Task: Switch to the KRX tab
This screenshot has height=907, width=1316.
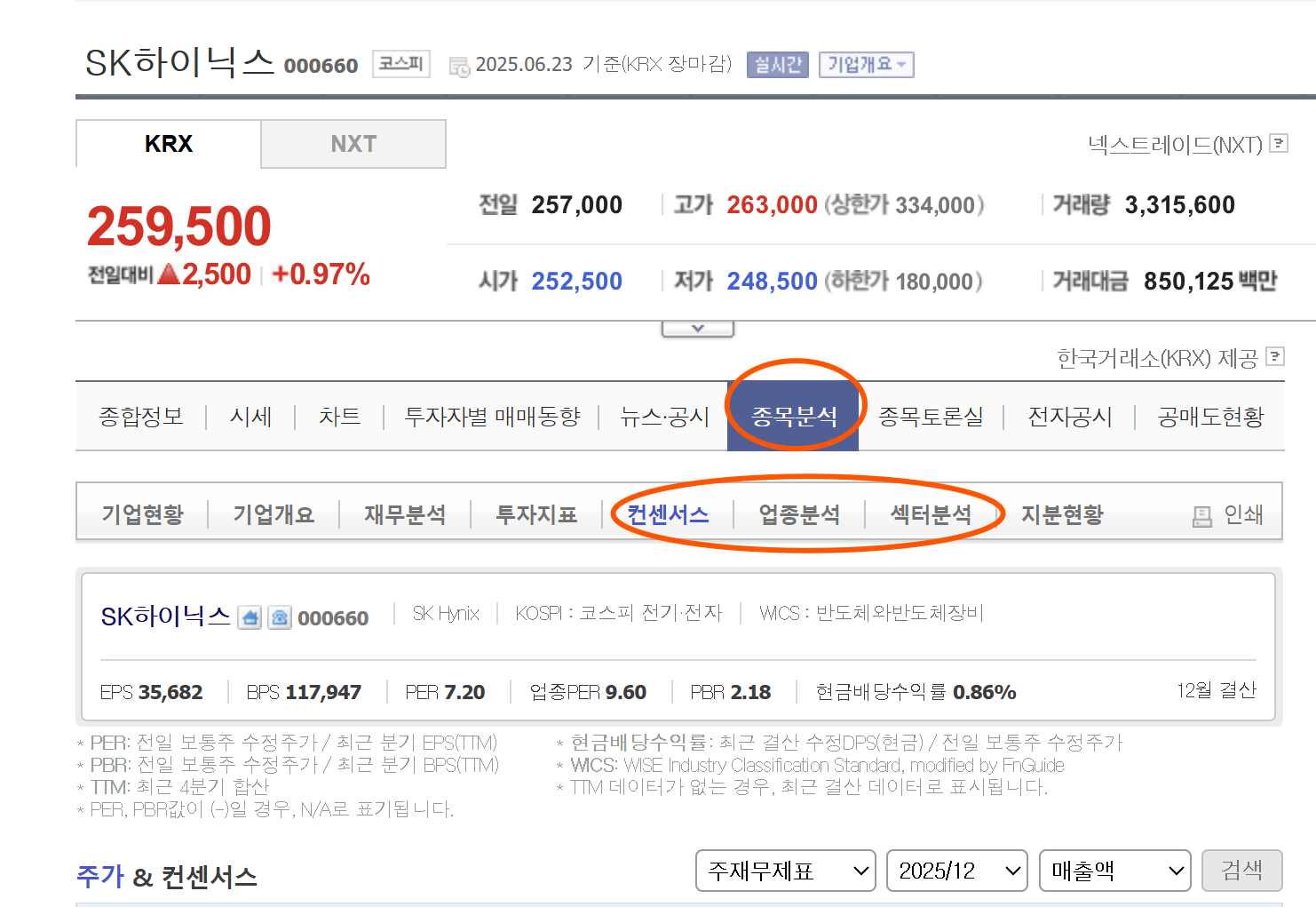Action: click(x=169, y=144)
